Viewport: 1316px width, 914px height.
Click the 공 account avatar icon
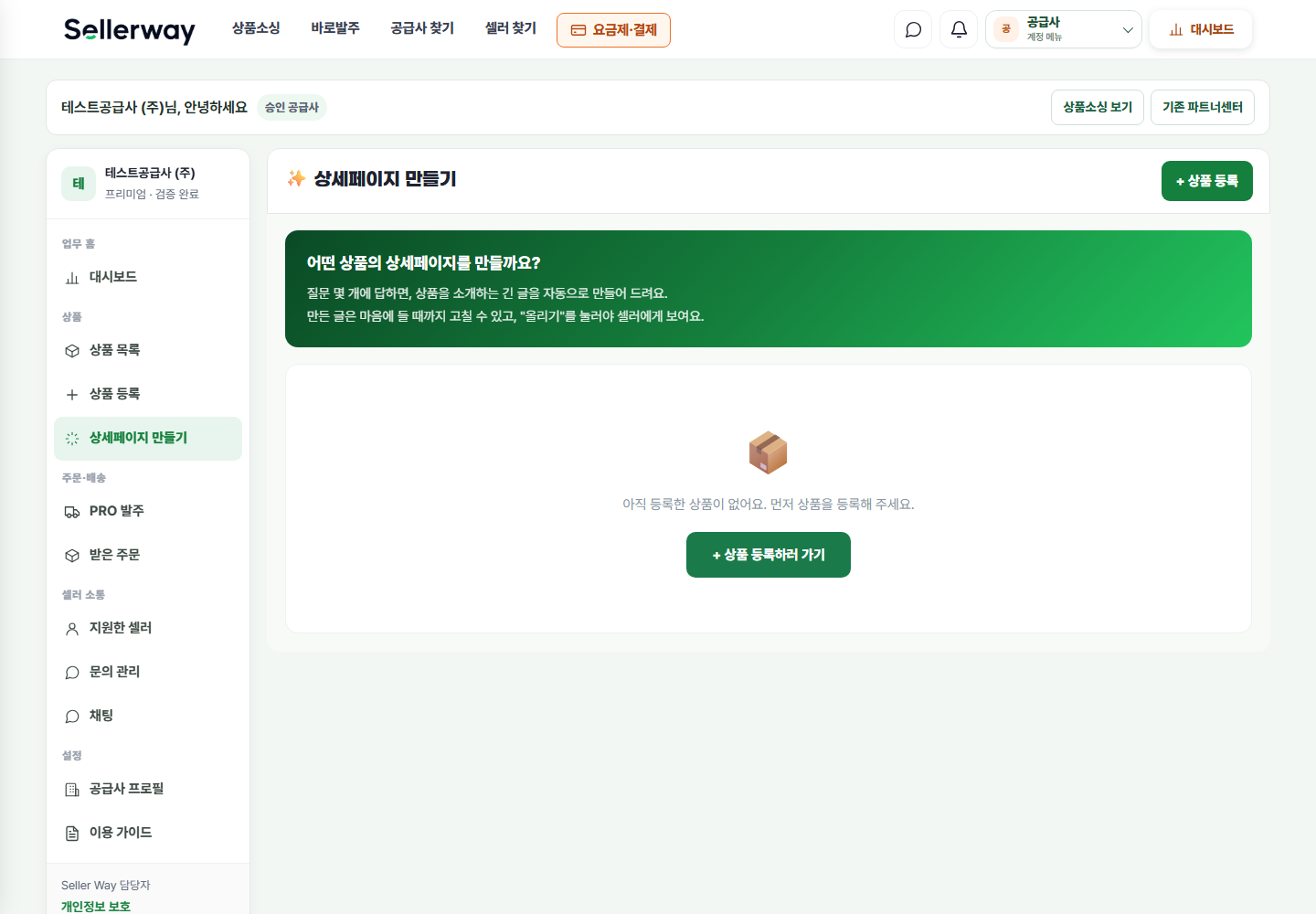(x=1006, y=29)
